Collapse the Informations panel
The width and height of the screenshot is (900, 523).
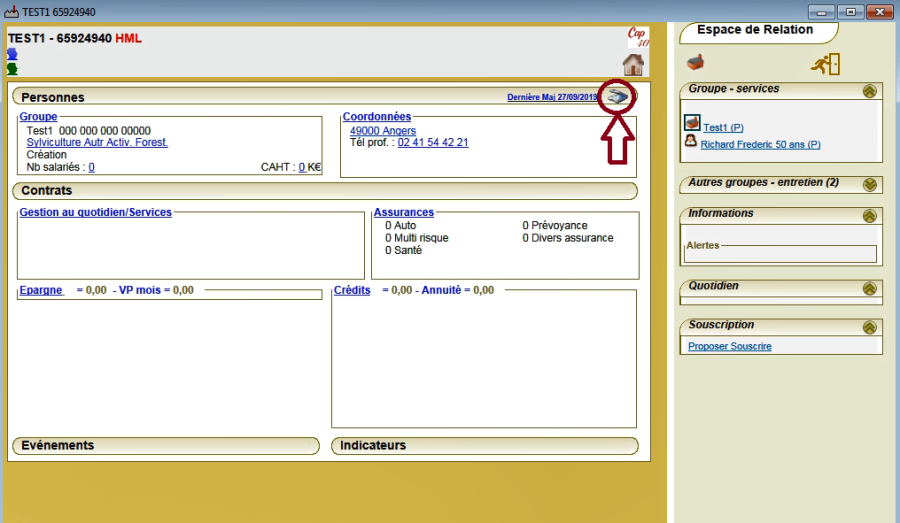pyautogui.click(x=870, y=216)
